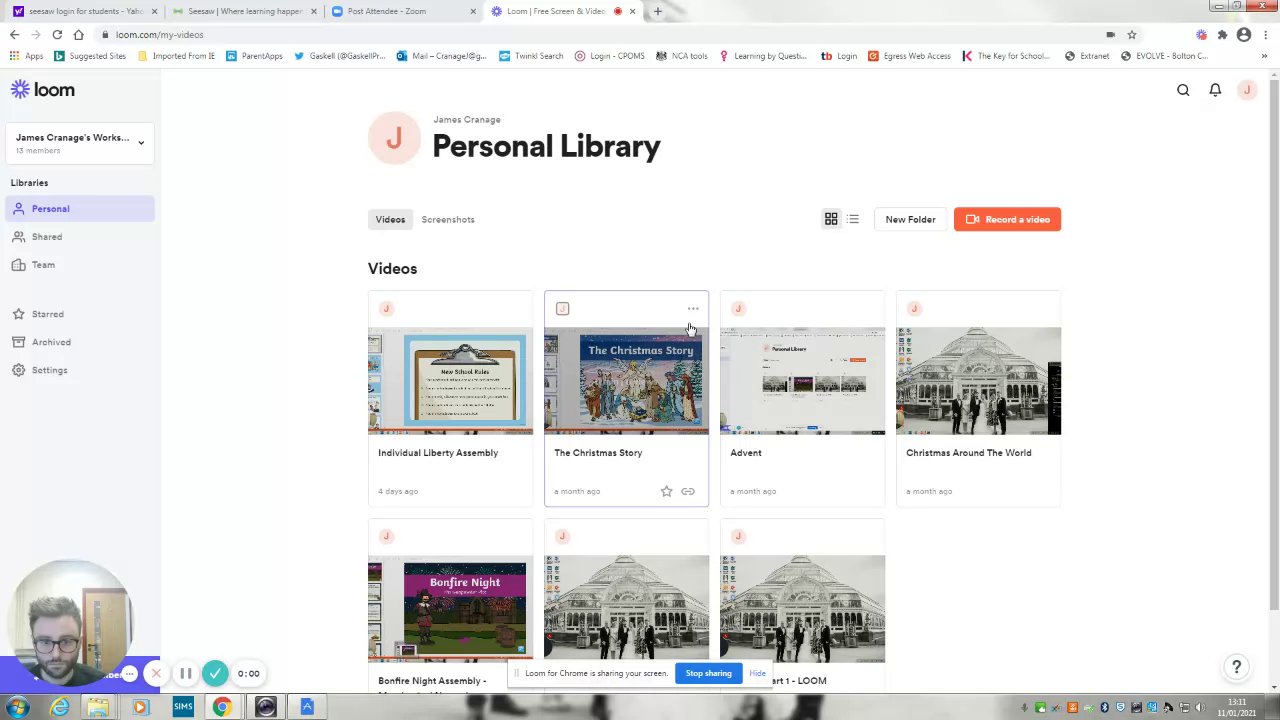Click Individual Liberty Assembly title
The width and height of the screenshot is (1280, 720).
tap(438, 453)
